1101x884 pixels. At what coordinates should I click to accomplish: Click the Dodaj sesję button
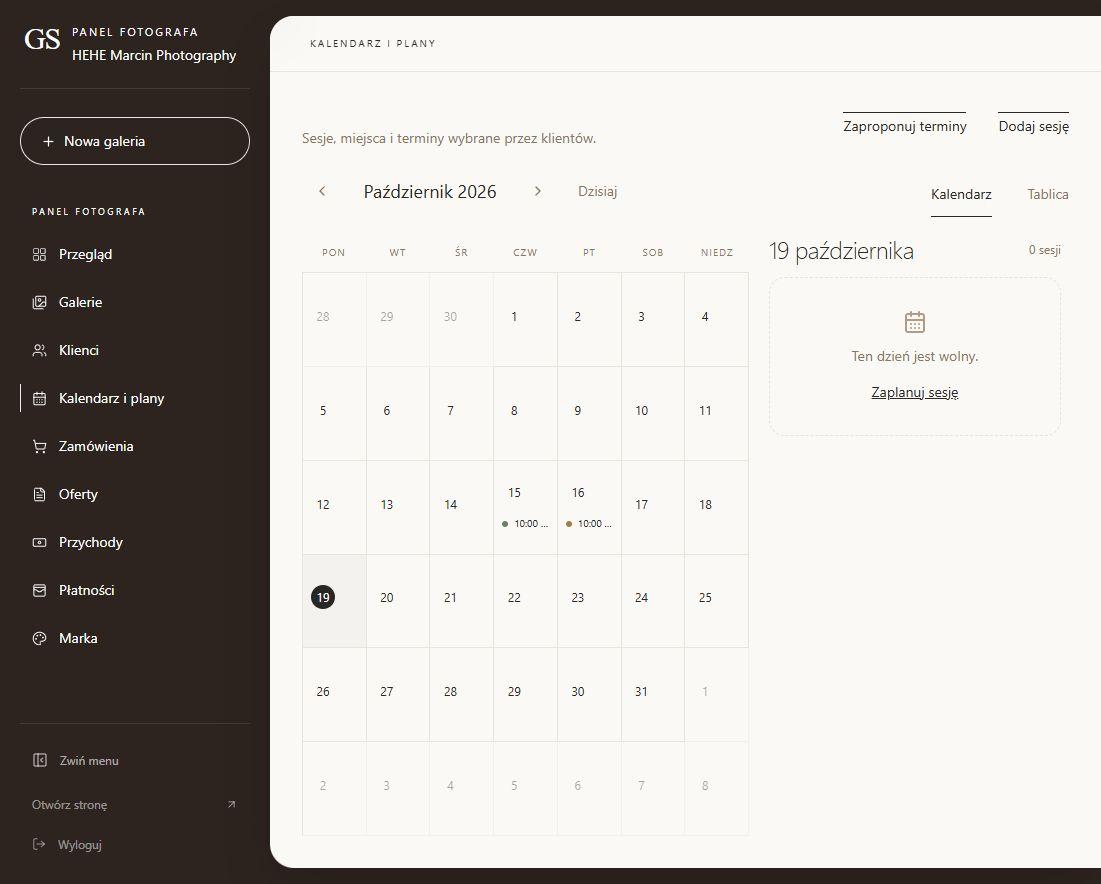point(1034,126)
